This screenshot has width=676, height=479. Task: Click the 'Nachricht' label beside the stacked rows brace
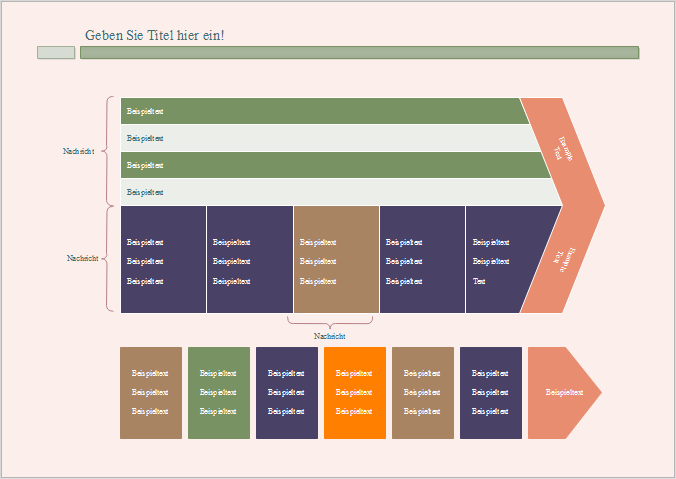(78, 151)
